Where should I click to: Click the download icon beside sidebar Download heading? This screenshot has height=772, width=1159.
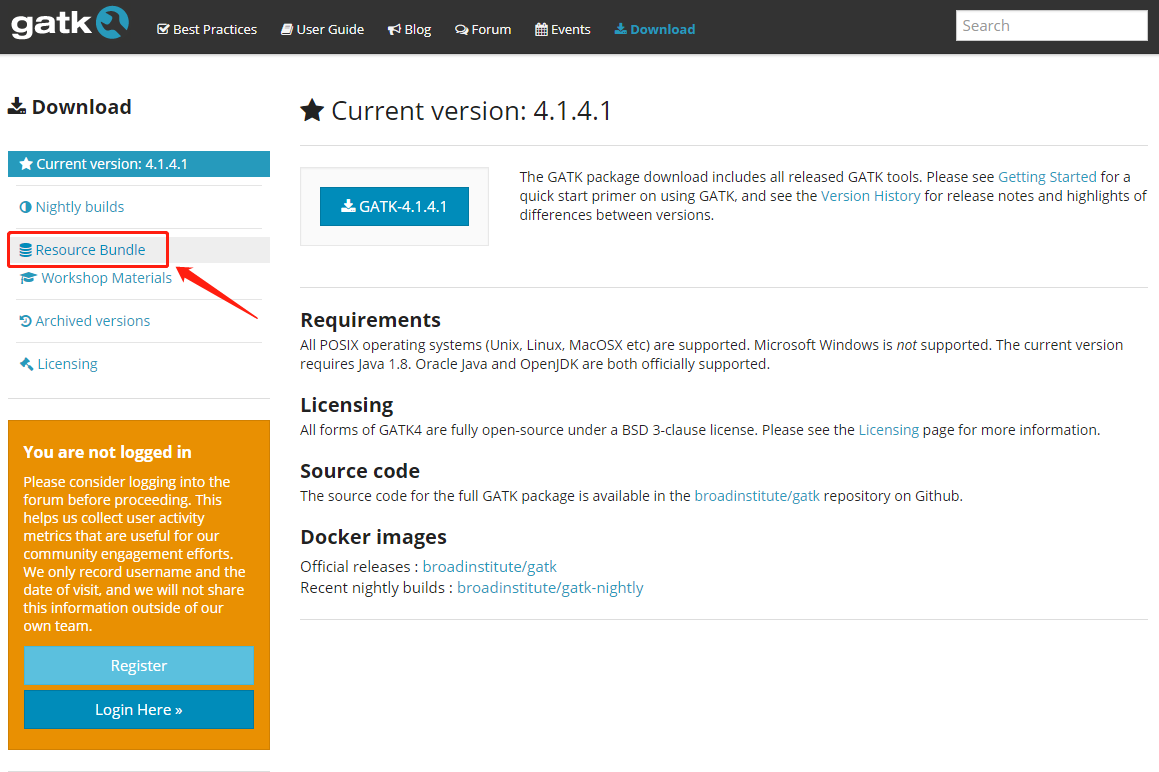pyautogui.click(x=17, y=106)
